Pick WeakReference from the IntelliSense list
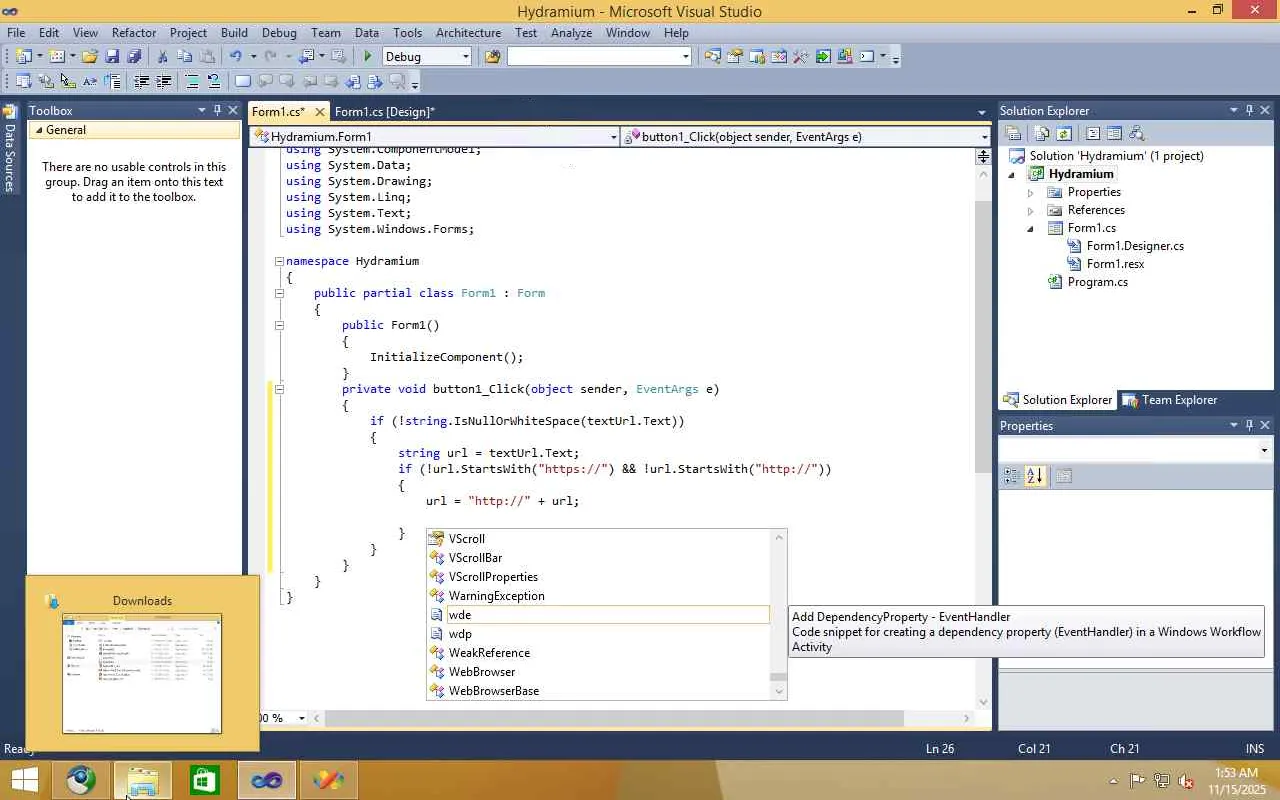The image size is (1280, 800). coord(599,653)
